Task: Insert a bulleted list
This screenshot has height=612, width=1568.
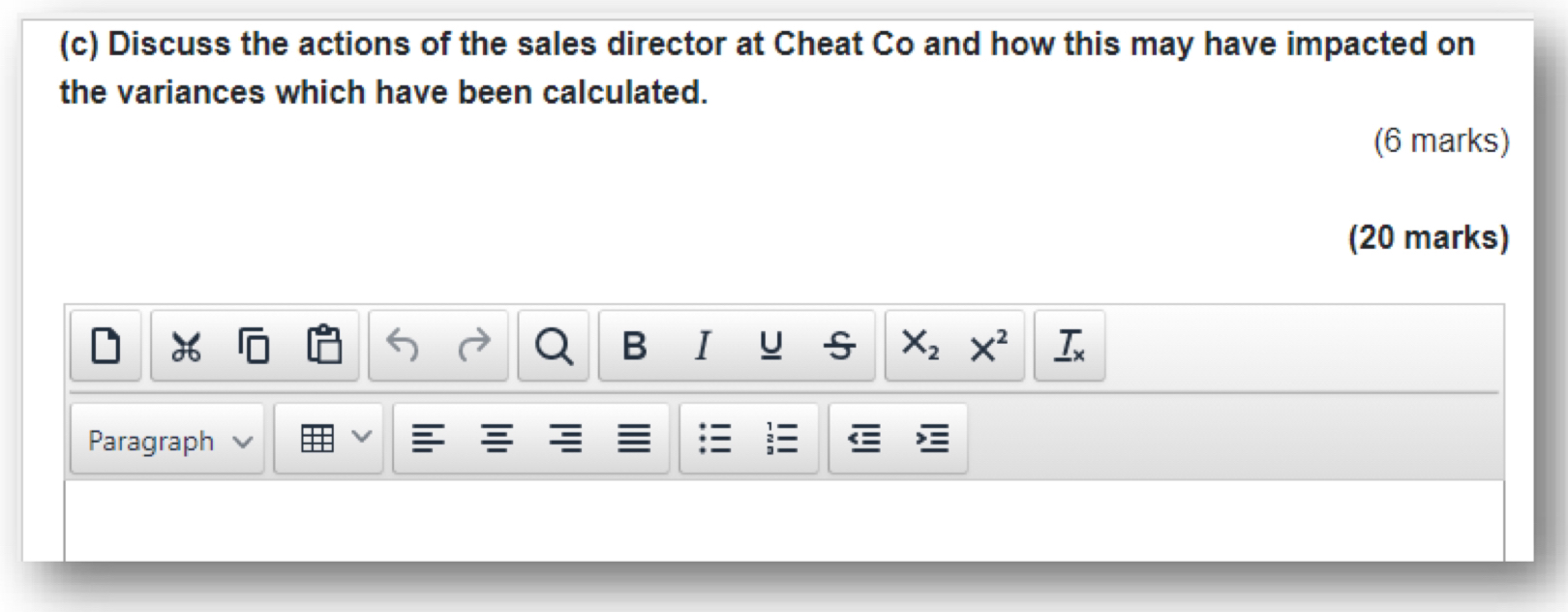Action: [714, 440]
